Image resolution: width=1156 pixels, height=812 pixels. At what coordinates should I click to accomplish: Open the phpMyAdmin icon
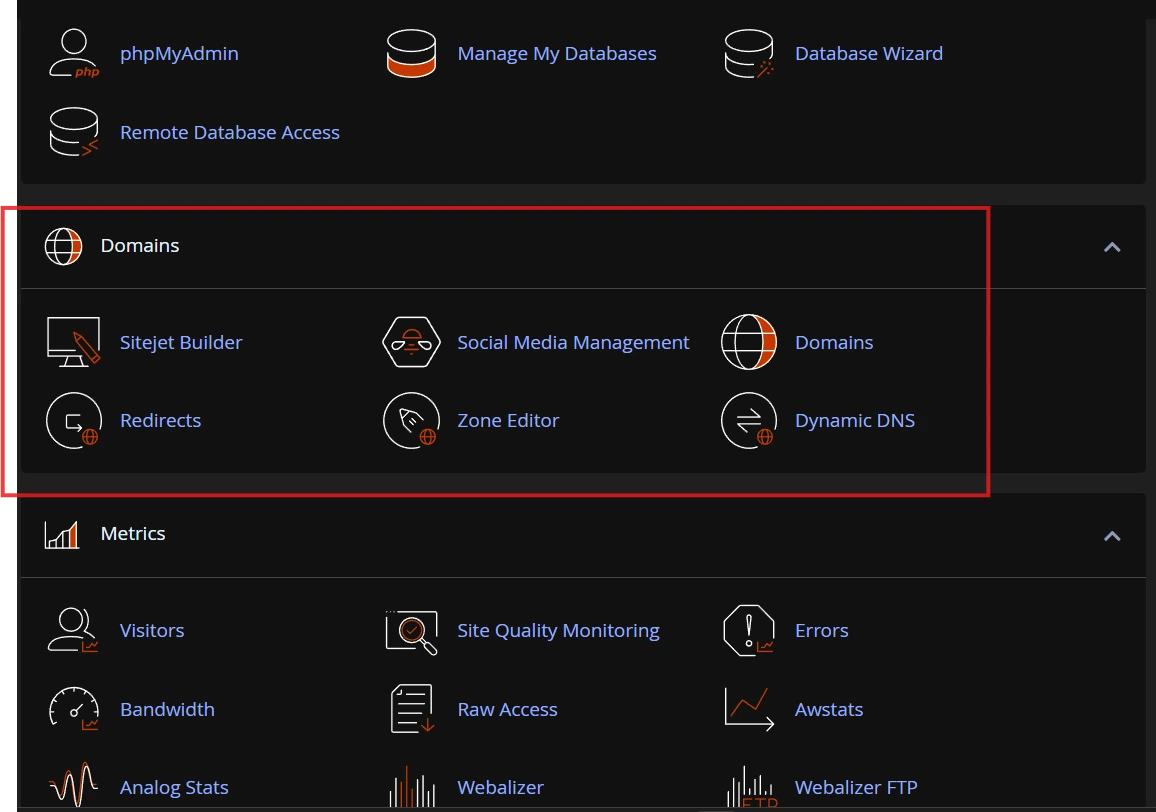coord(74,53)
